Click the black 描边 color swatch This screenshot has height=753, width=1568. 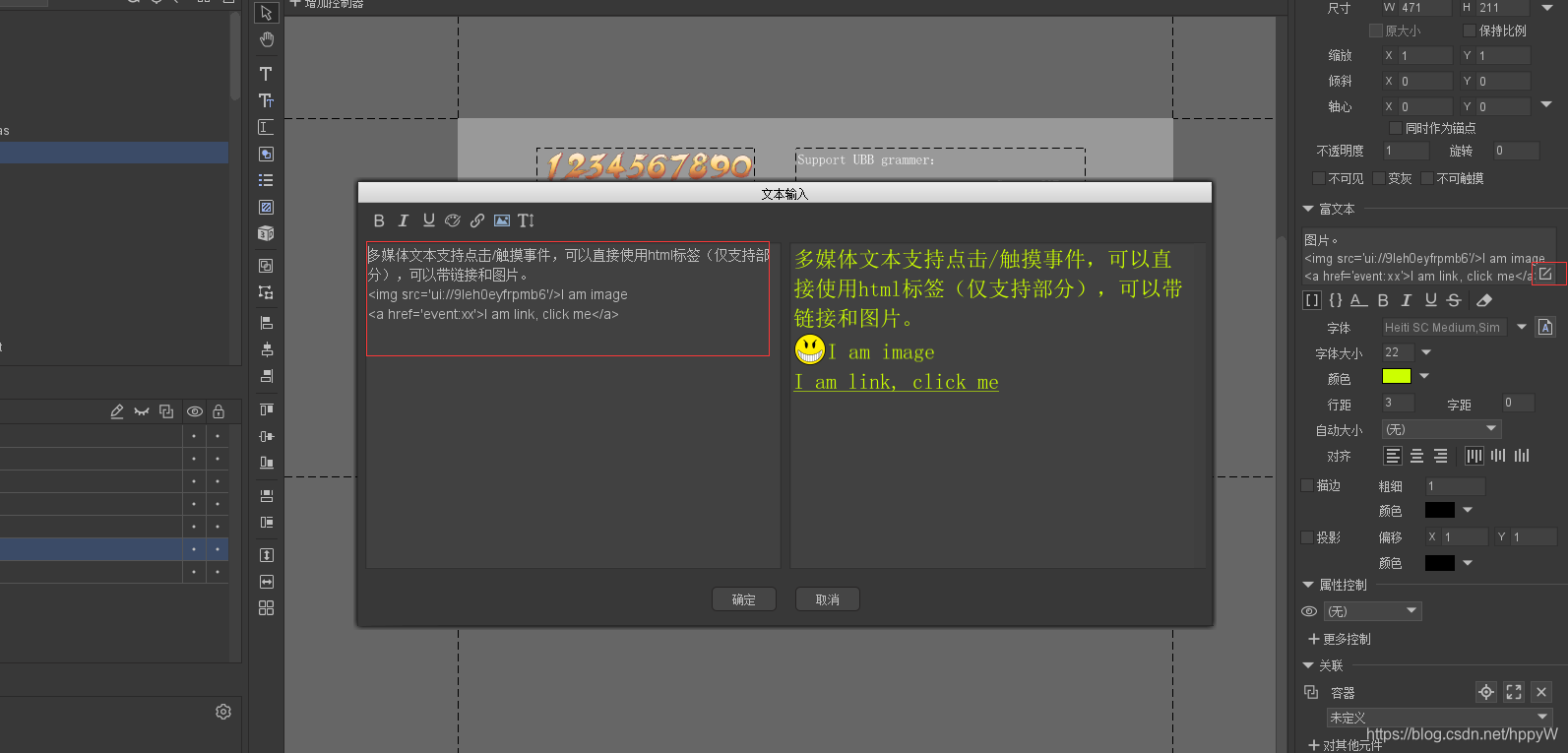point(1440,510)
